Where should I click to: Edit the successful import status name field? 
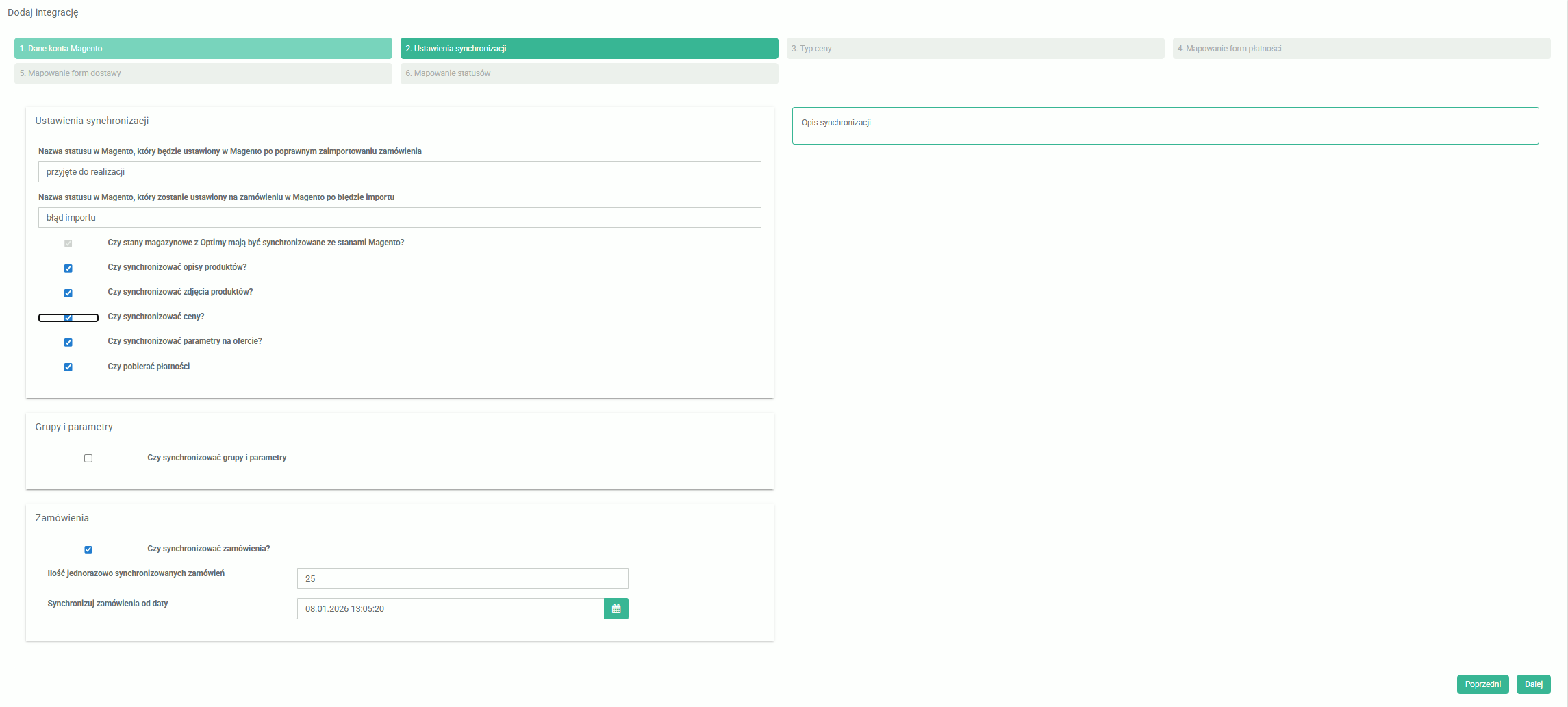tap(399, 172)
